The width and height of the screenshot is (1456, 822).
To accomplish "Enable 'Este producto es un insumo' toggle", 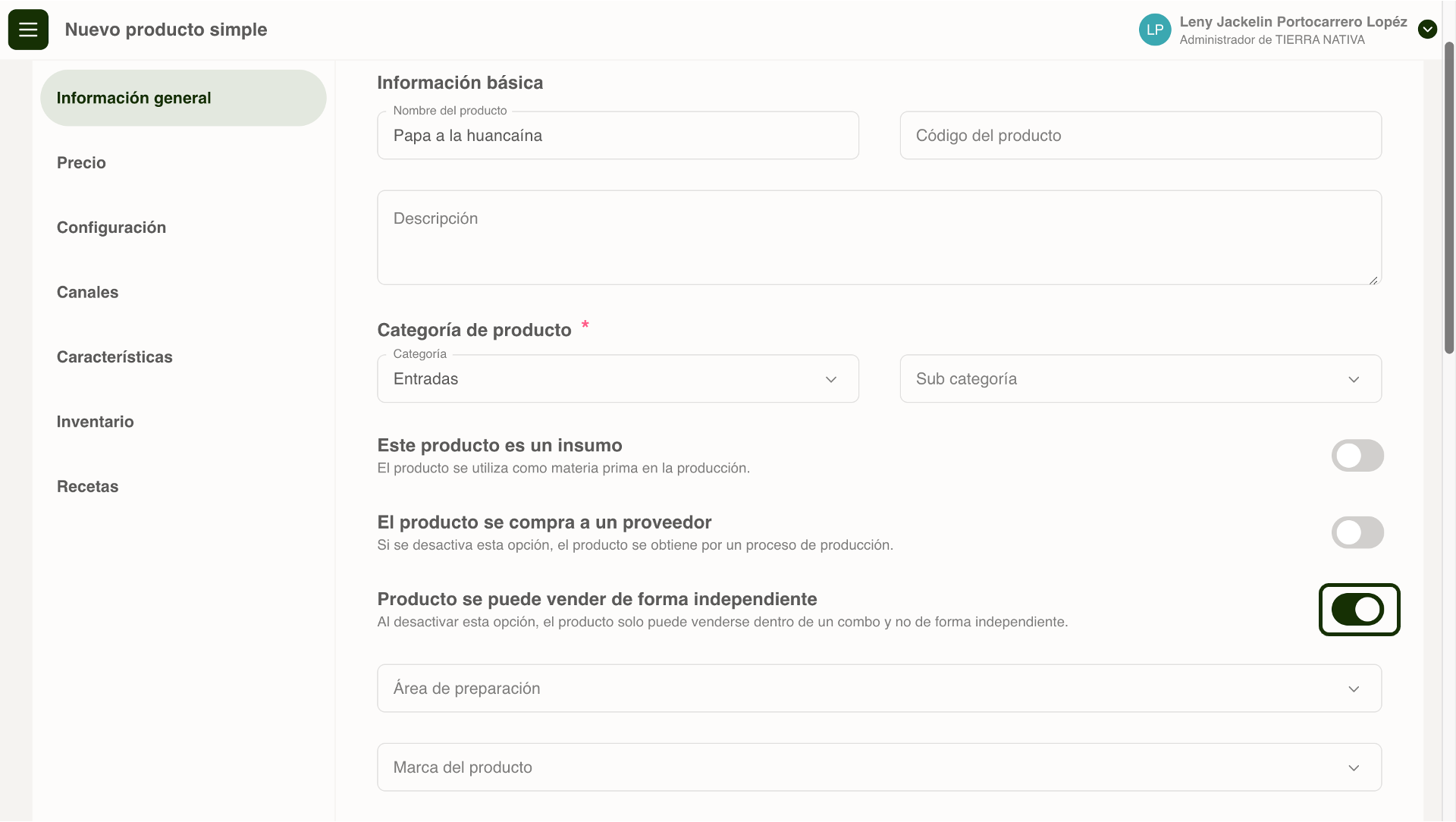I will [1357, 456].
